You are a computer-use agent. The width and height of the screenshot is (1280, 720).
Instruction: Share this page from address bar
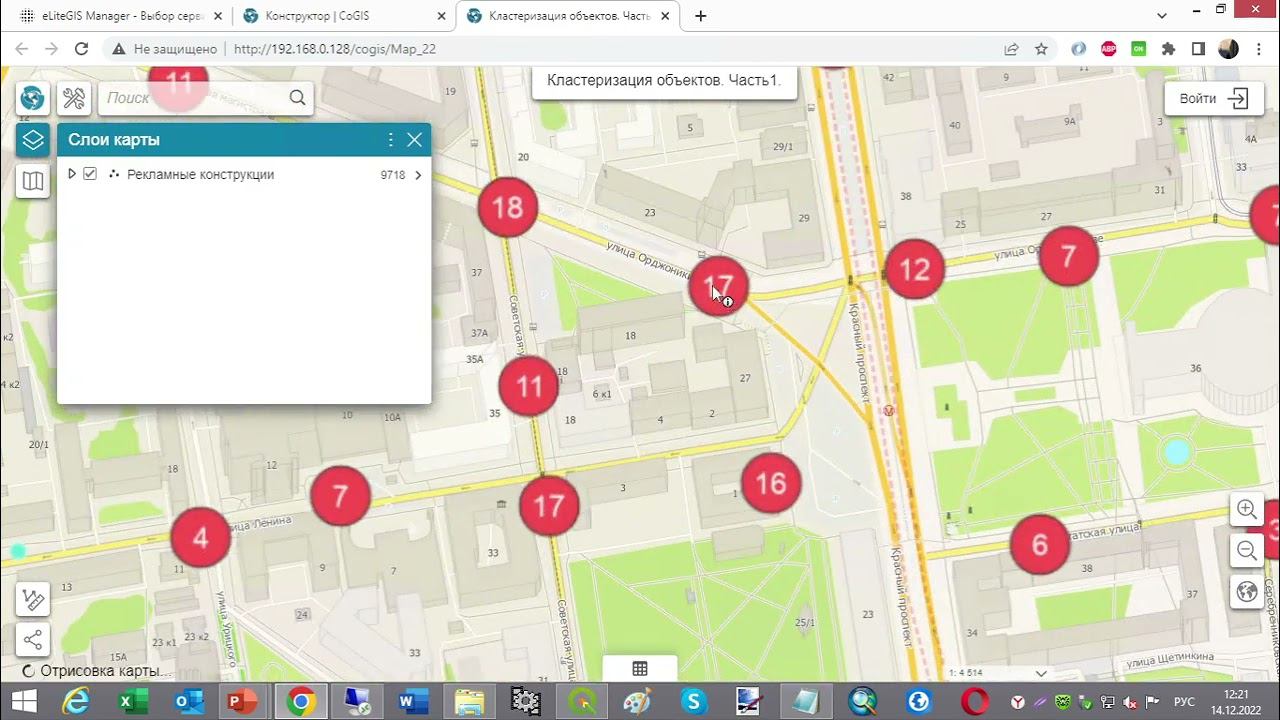tap(1011, 49)
